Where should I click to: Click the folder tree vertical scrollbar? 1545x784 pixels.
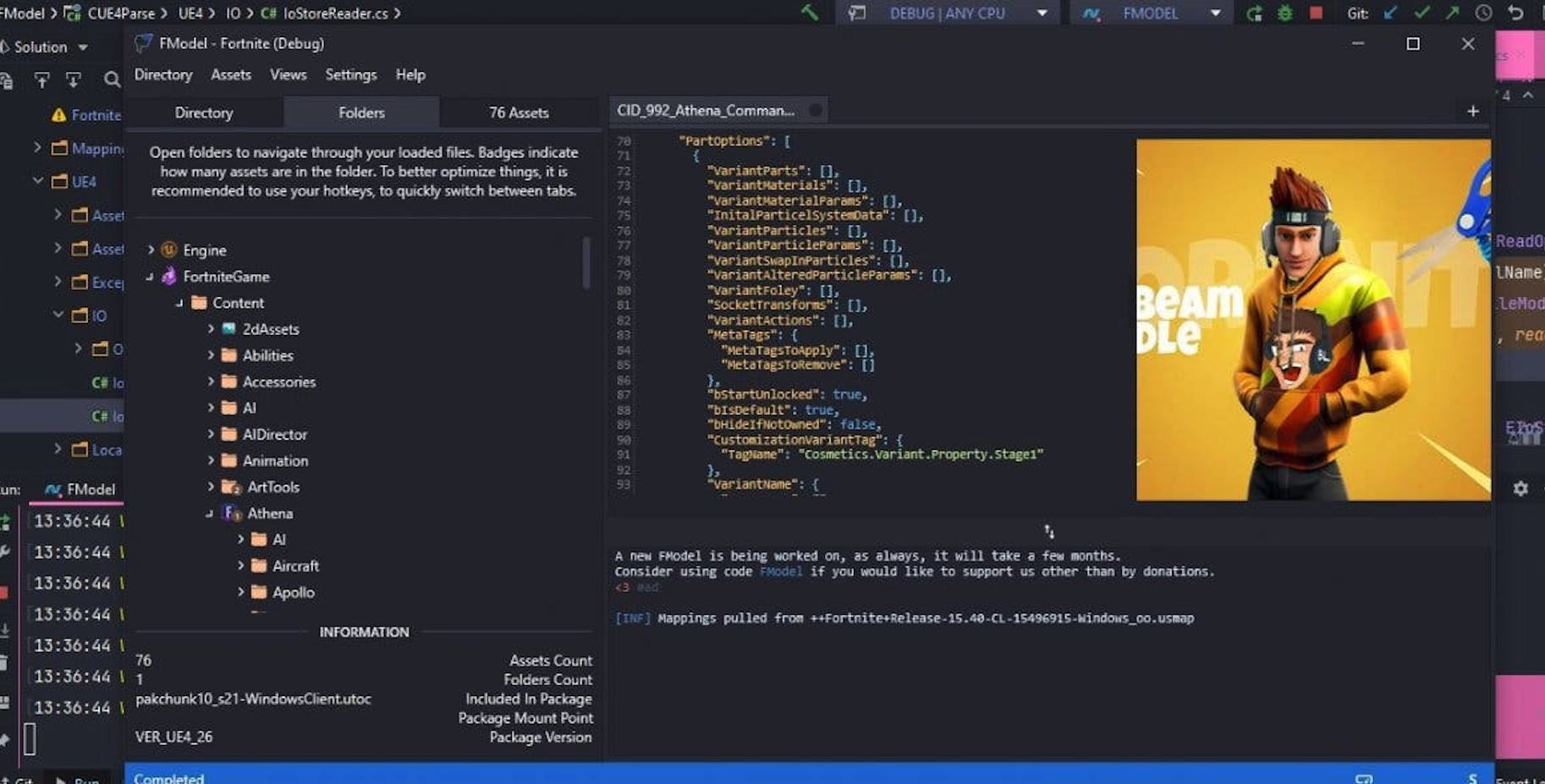(x=586, y=262)
